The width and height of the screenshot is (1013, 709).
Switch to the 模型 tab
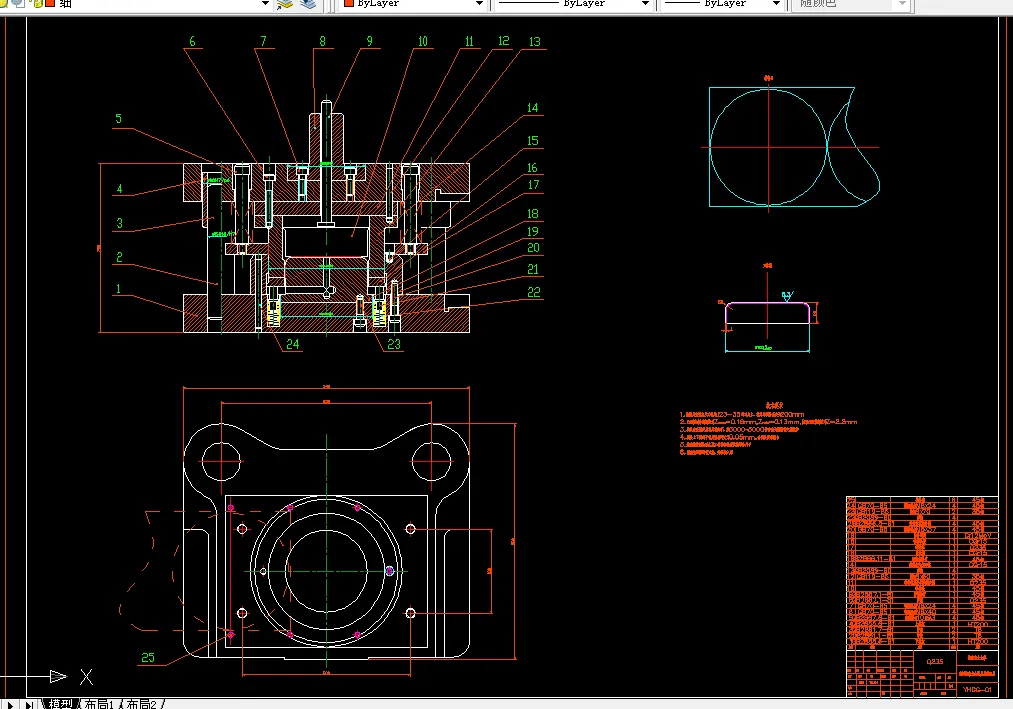coord(60,704)
